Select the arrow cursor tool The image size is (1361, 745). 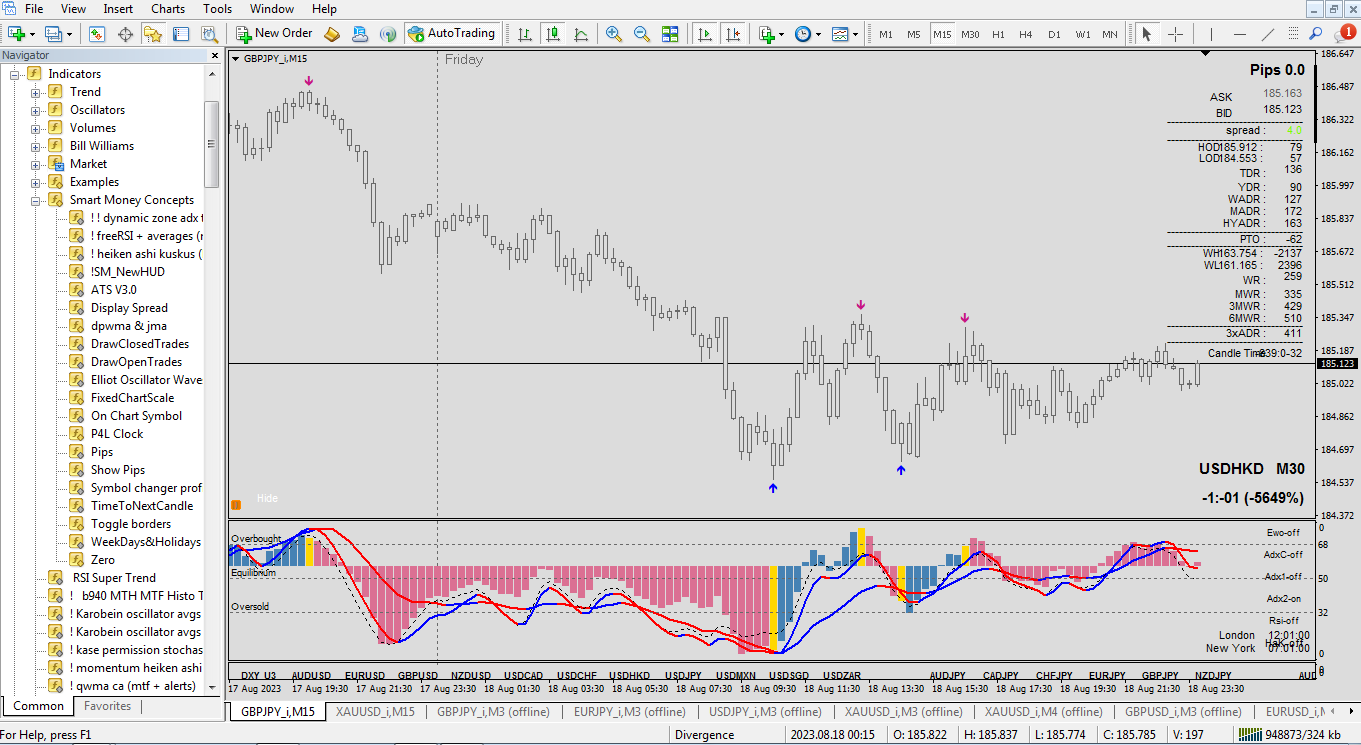coord(1147,34)
